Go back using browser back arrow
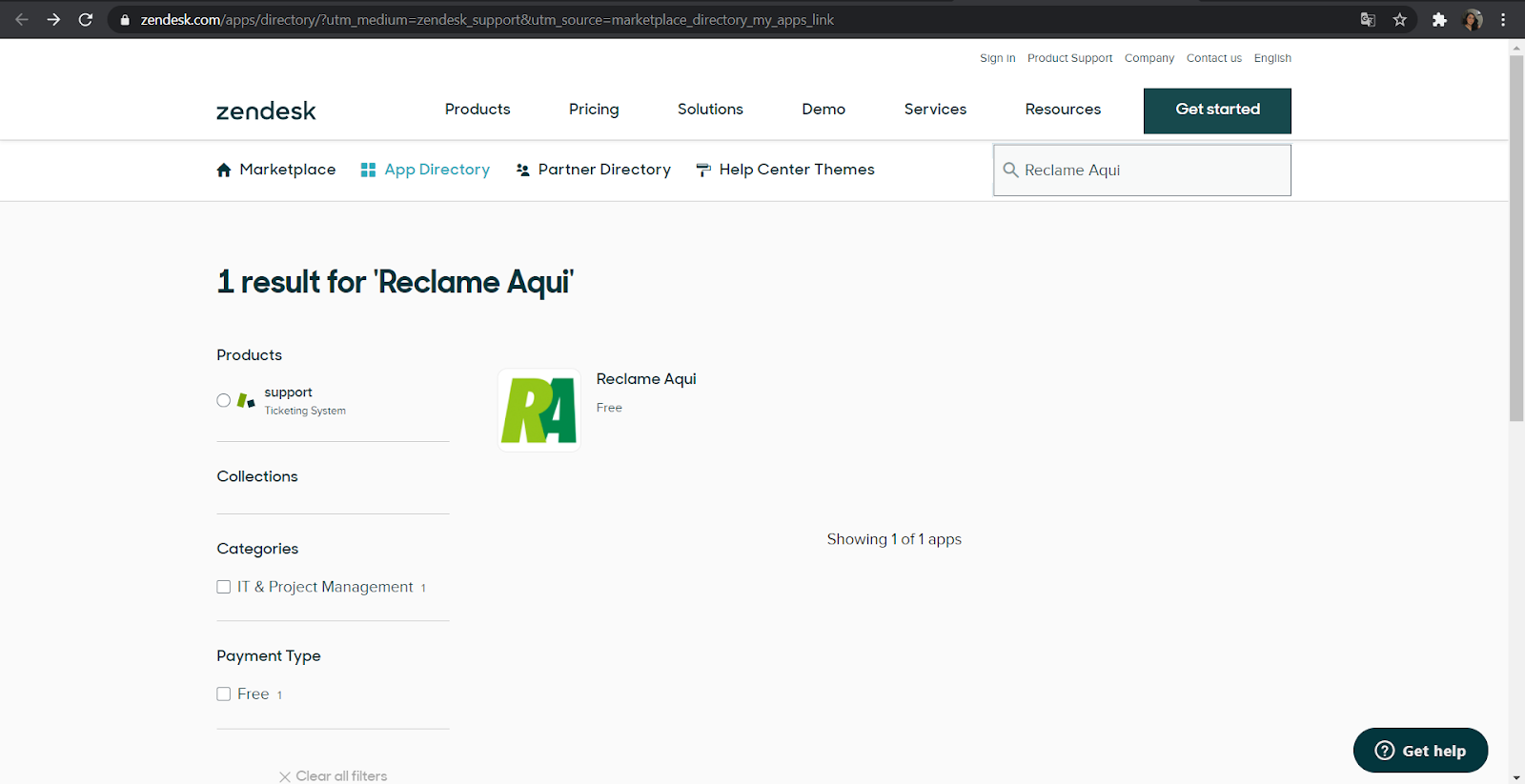The image size is (1525, 784). point(22,19)
